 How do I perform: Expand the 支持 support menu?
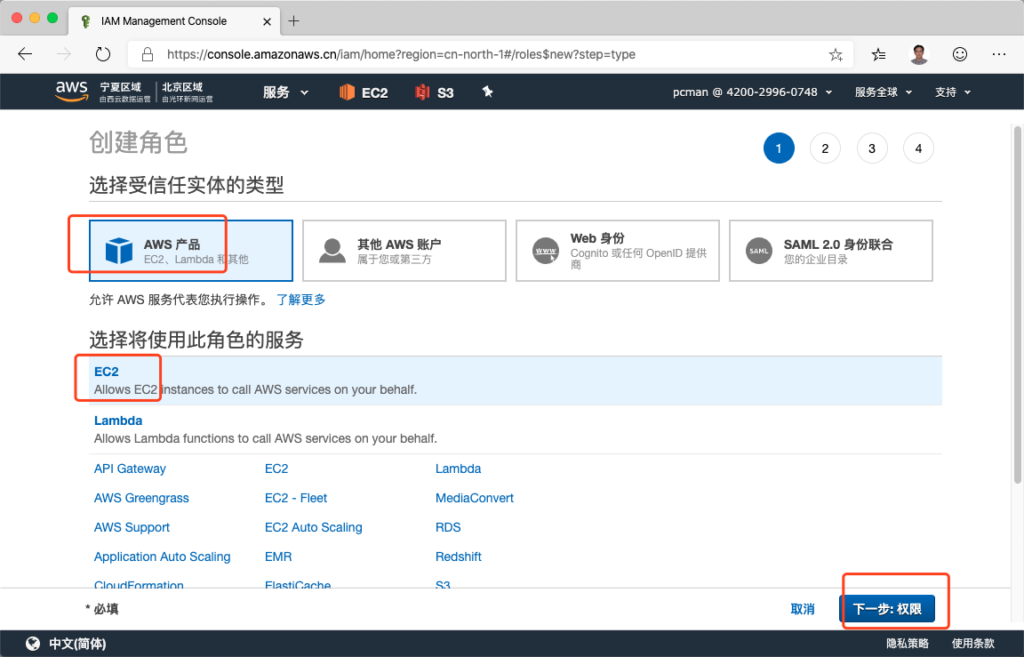click(952, 92)
